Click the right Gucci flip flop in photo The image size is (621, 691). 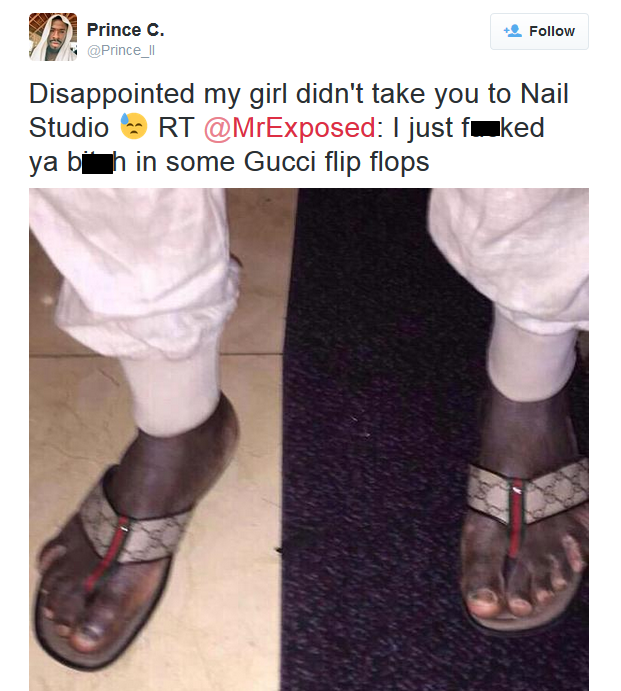point(527,546)
